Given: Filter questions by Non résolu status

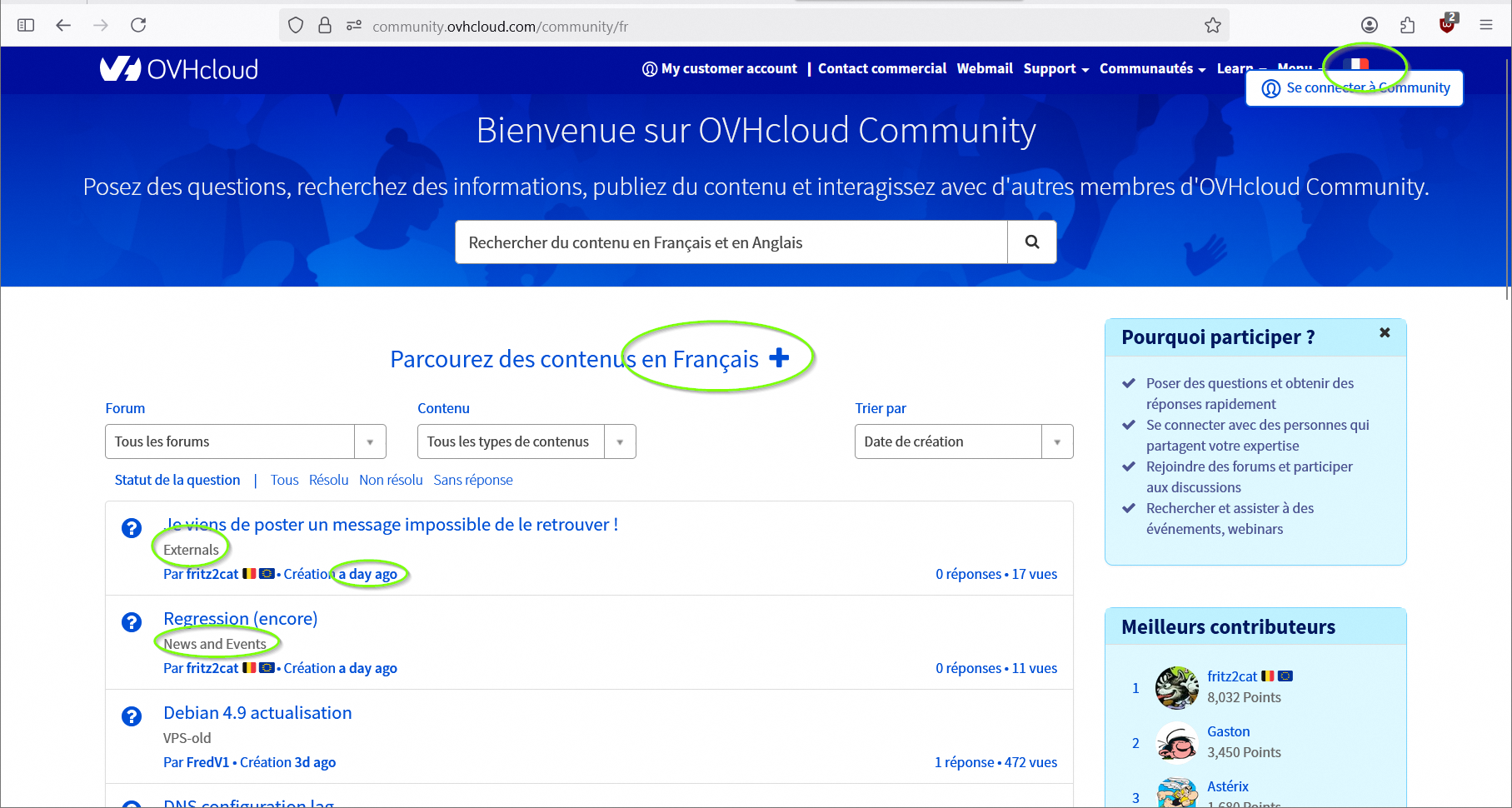Looking at the screenshot, I should (x=391, y=480).
